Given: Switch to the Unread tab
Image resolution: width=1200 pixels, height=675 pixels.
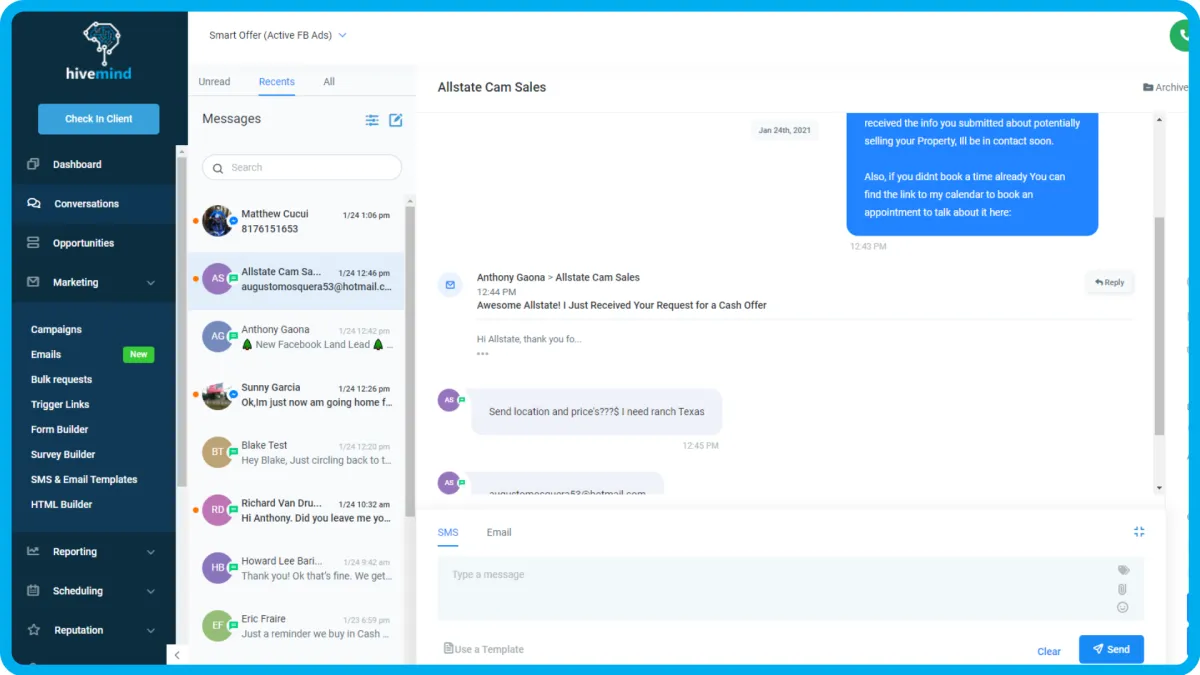Looking at the screenshot, I should tap(214, 82).
